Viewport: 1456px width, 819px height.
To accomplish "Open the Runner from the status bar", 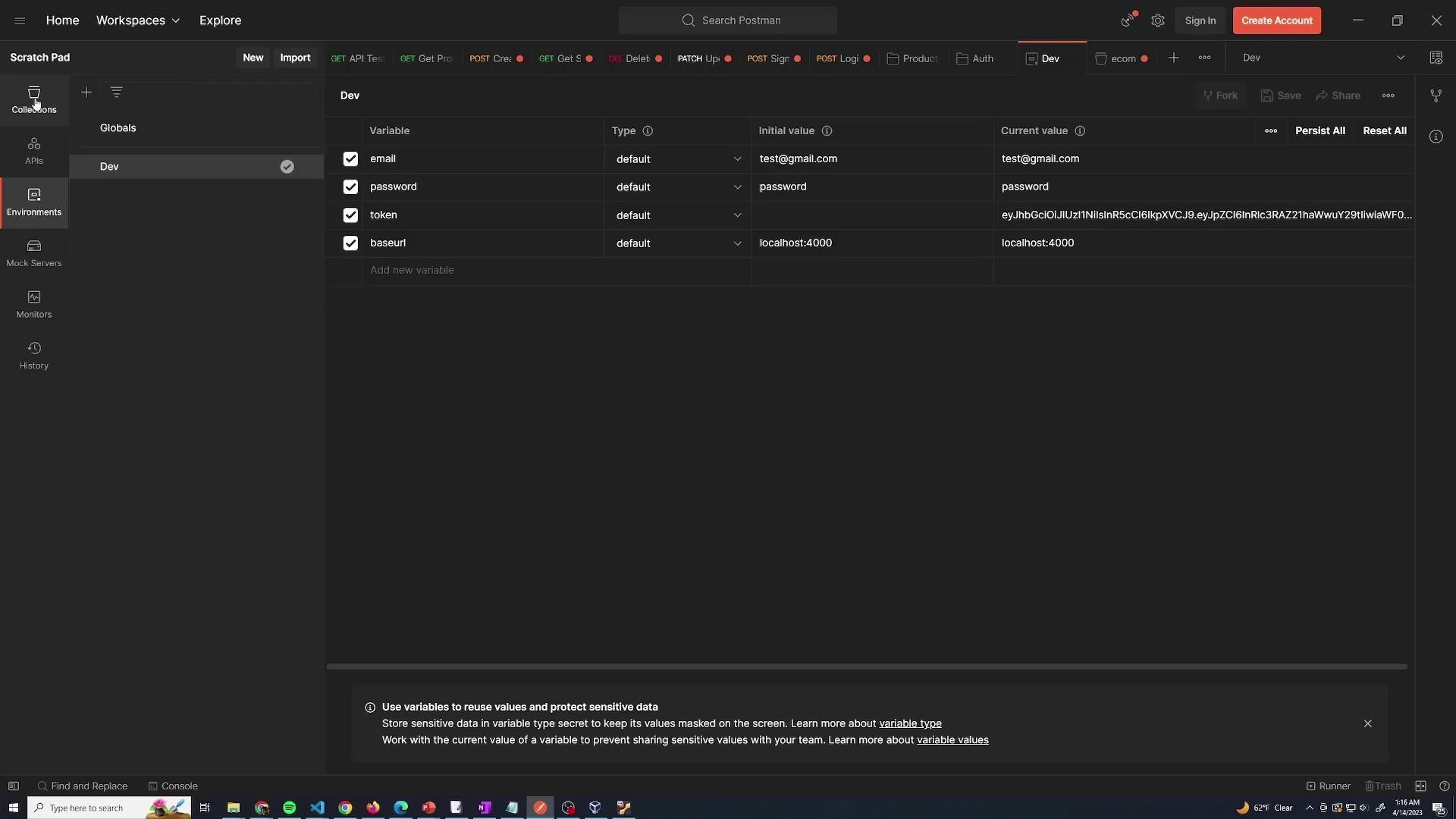I will coord(1328,786).
